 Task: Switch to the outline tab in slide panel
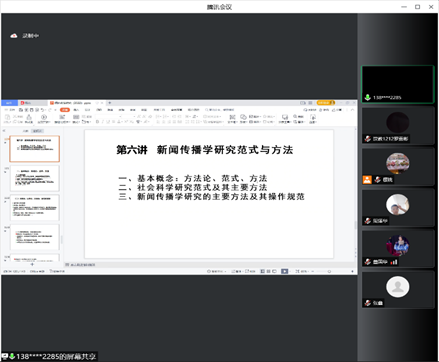26,131
